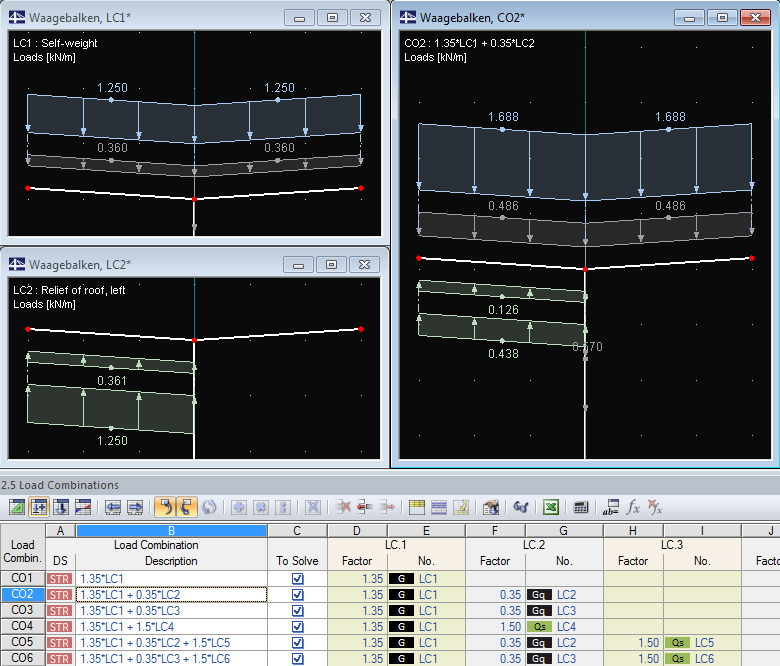Screen dimensions: 780x666
Task: Open the house-shaped settings icon
Action: click(491, 507)
